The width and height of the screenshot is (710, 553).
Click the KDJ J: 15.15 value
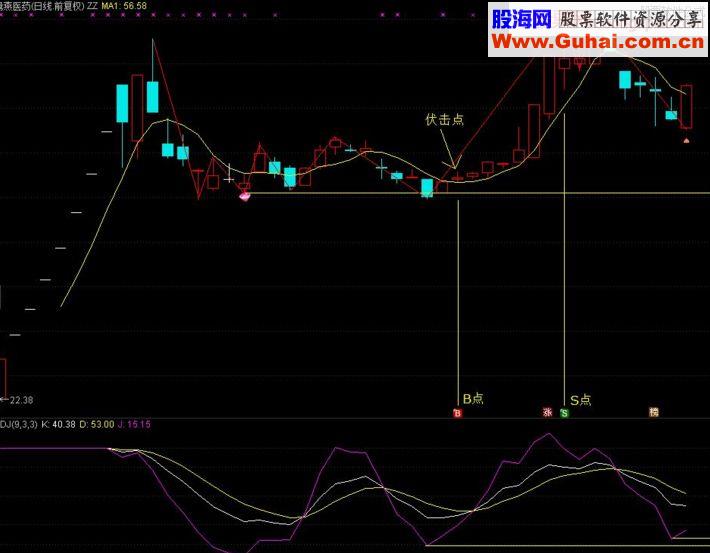point(134,424)
